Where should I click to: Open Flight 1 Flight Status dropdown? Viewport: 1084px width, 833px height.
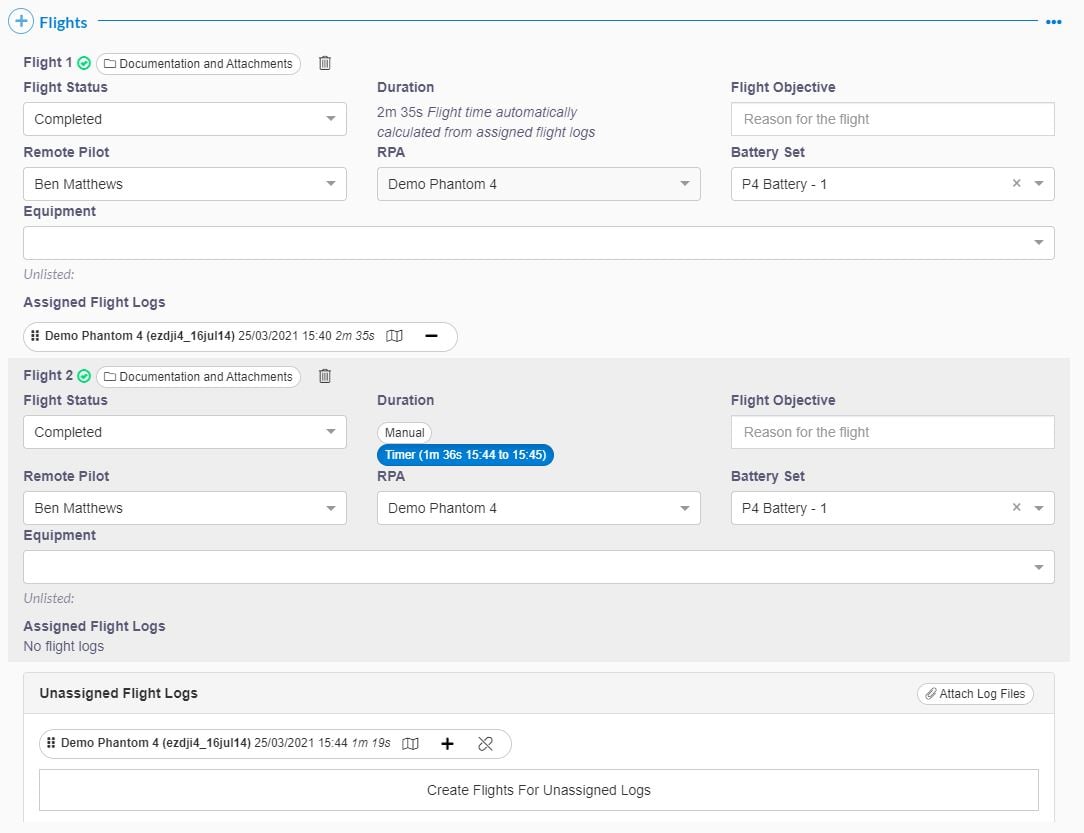pos(184,119)
